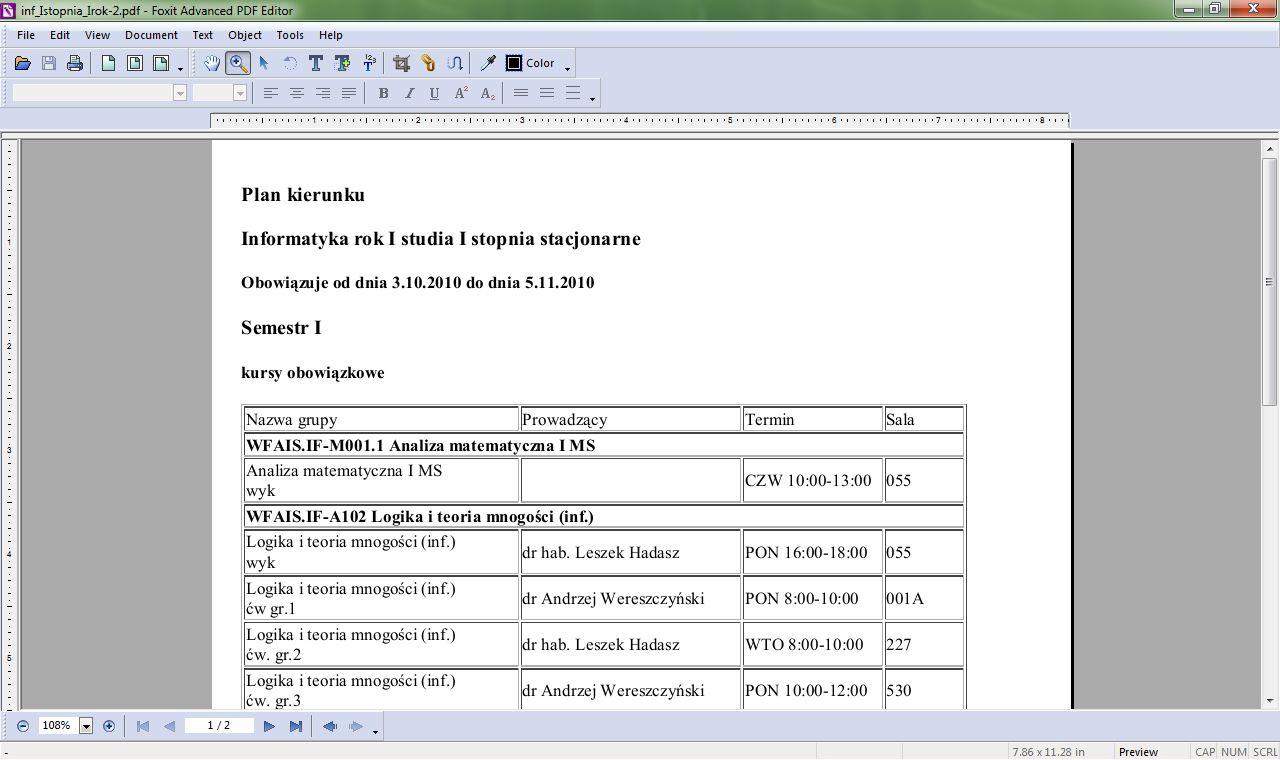Set single line spacing icon
This screenshot has height=760, width=1280.
click(x=521, y=93)
